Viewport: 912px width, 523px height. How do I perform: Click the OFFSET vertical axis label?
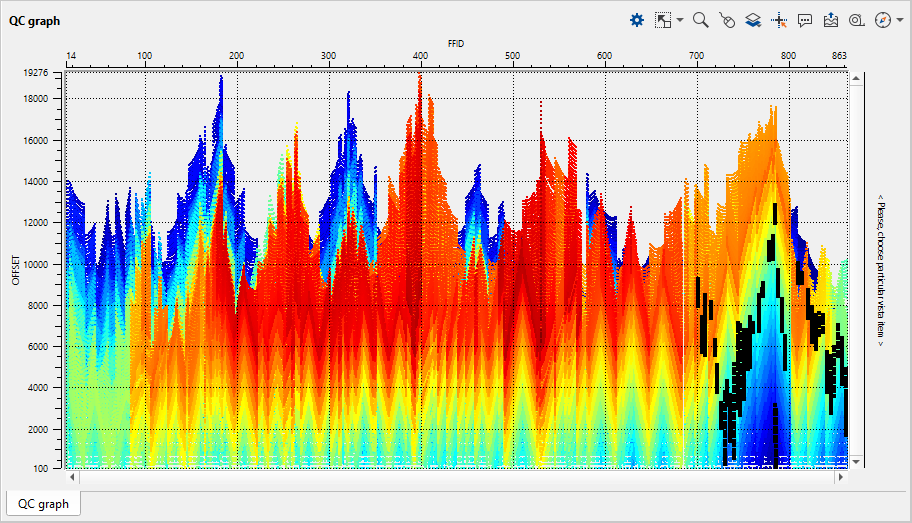click(15, 268)
